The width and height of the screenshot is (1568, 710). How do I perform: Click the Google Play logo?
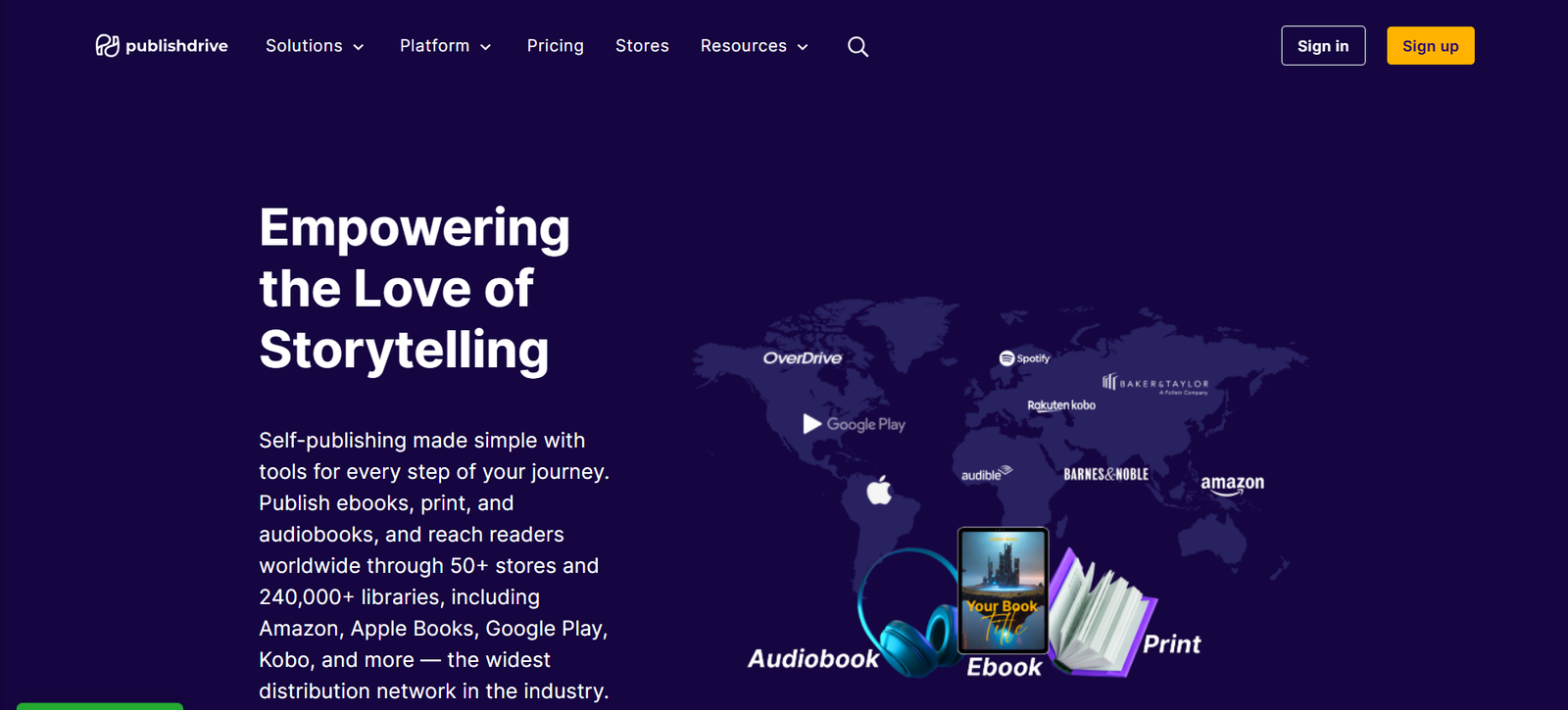[x=854, y=424]
